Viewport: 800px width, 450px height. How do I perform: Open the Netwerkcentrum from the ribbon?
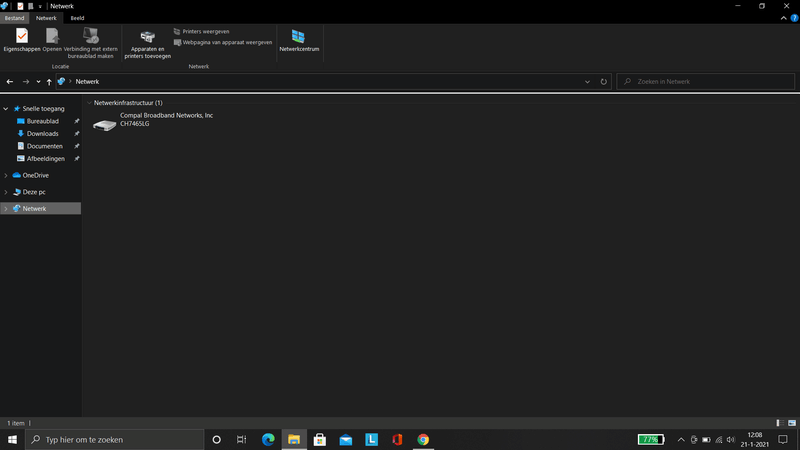click(299, 40)
